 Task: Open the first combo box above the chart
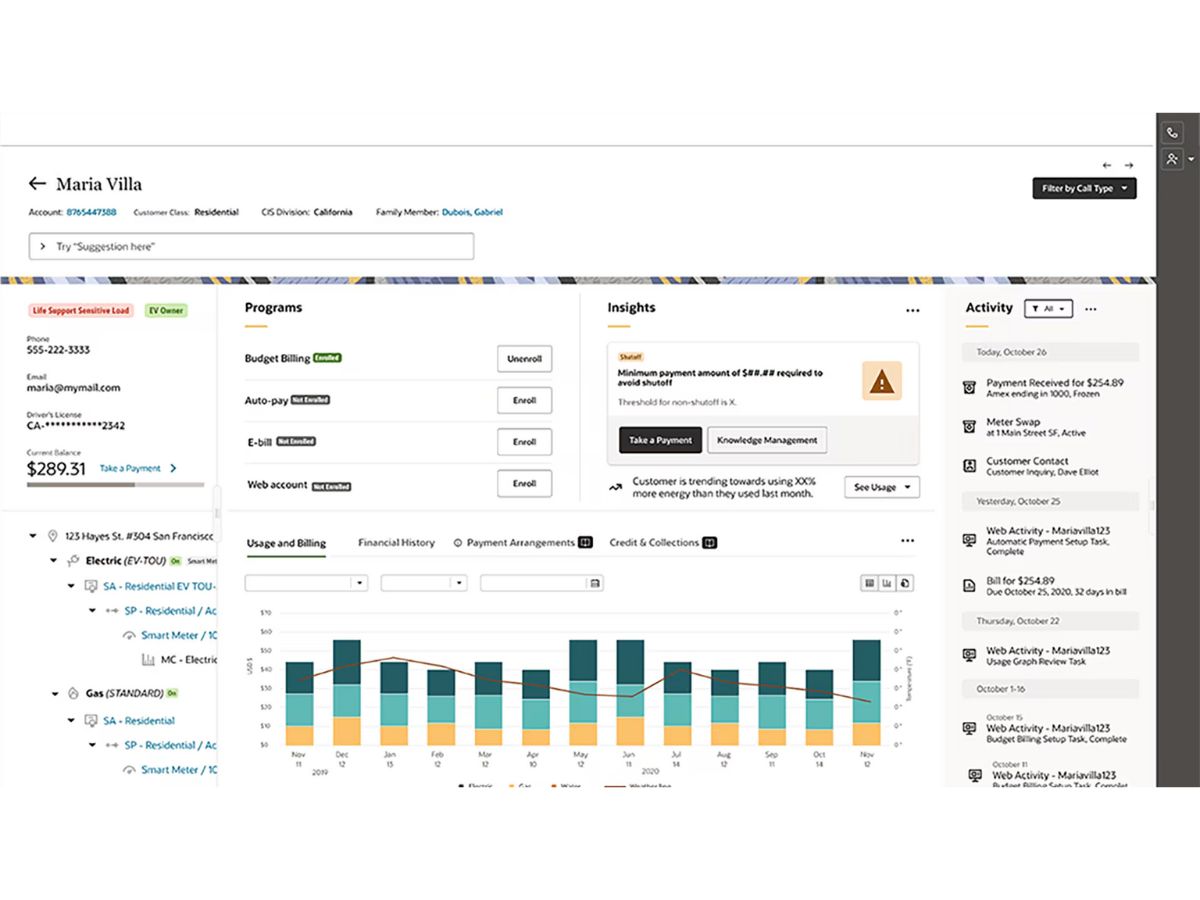pyautogui.click(x=306, y=583)
